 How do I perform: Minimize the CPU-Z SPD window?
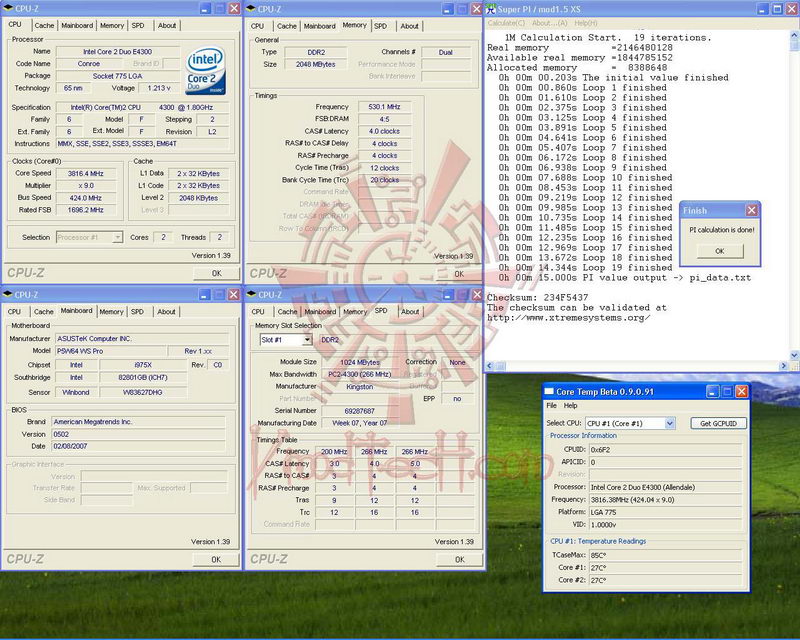tap(447, 294)
